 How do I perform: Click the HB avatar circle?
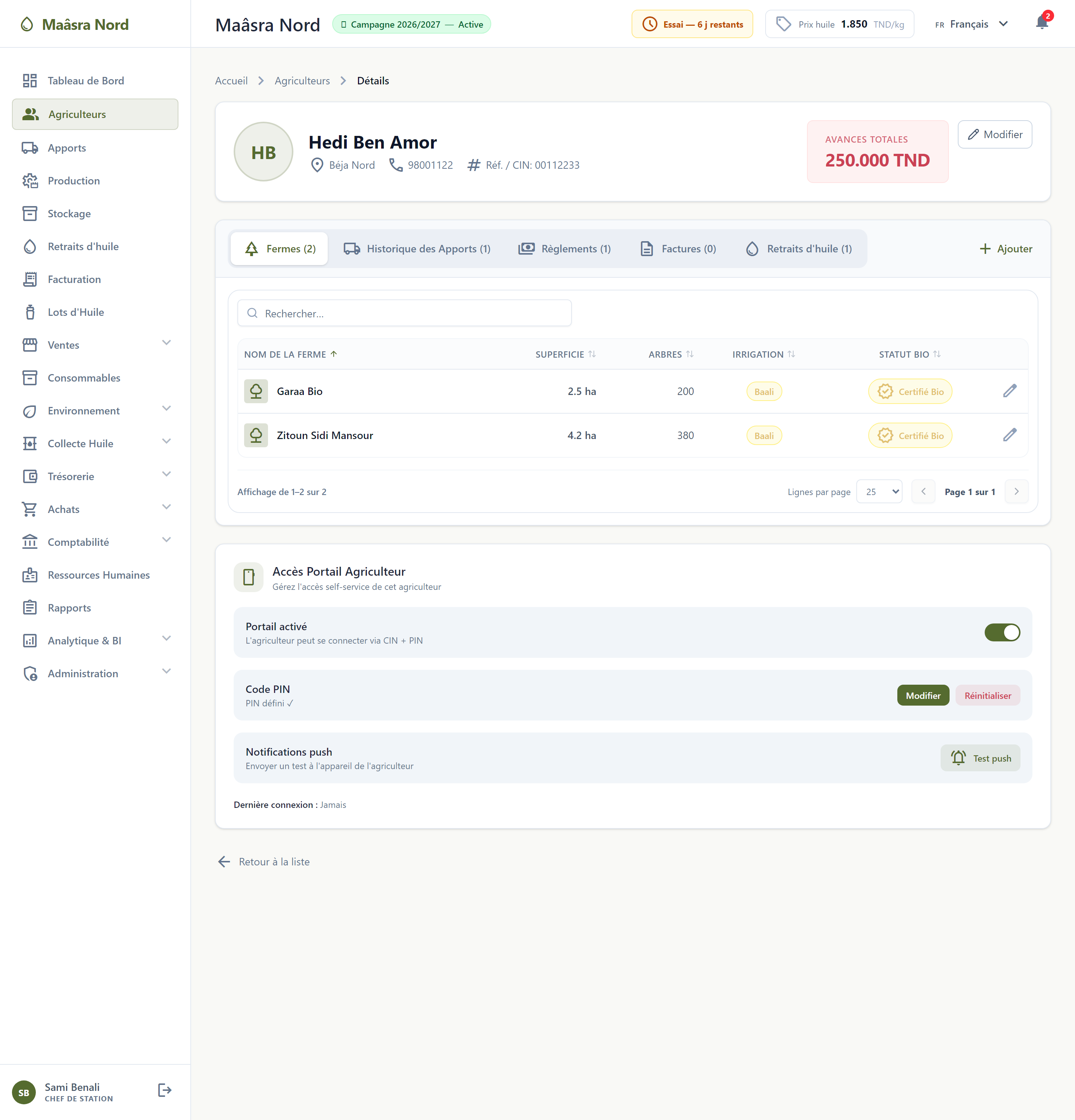click(x=263, y=152)
